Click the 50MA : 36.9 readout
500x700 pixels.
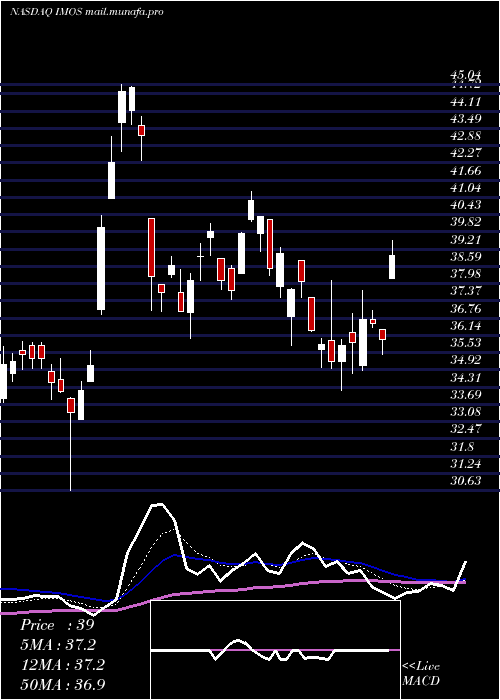(x=62, y=685)
